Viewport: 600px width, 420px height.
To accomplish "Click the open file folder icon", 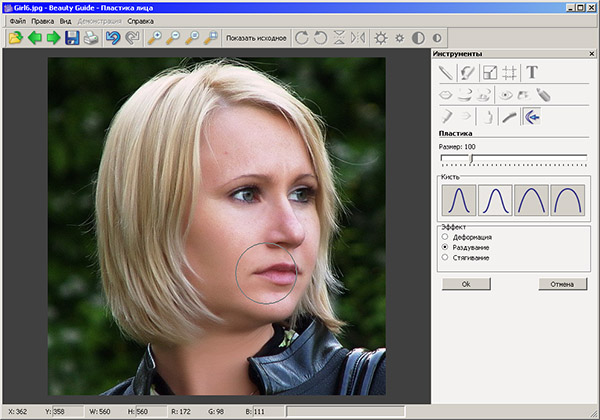I will tap(15, 39).
